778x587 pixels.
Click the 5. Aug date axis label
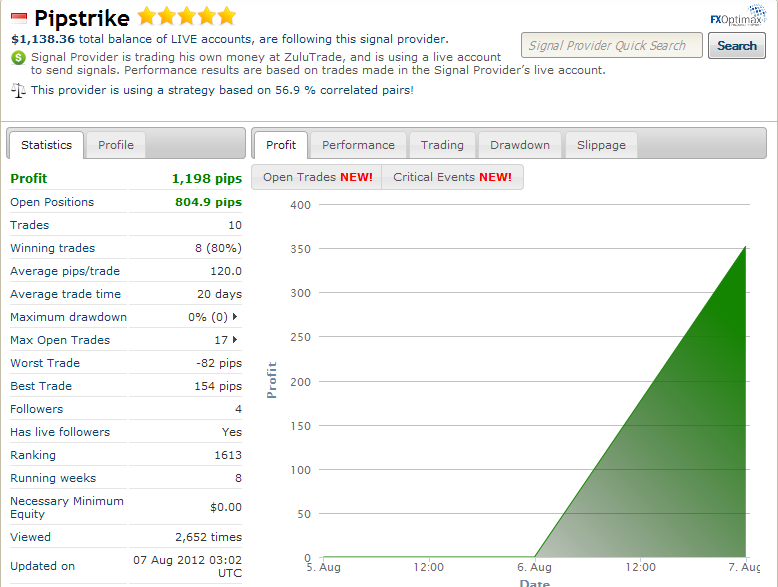point(324,567)
